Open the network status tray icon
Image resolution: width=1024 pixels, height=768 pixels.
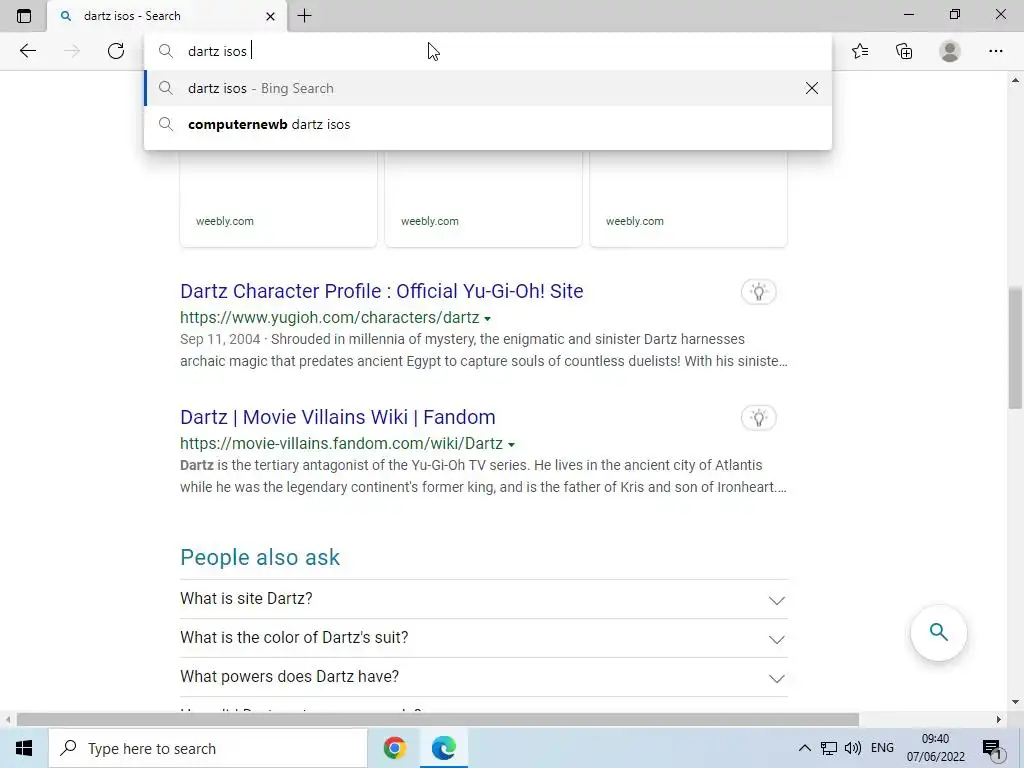tap(829, 748)
